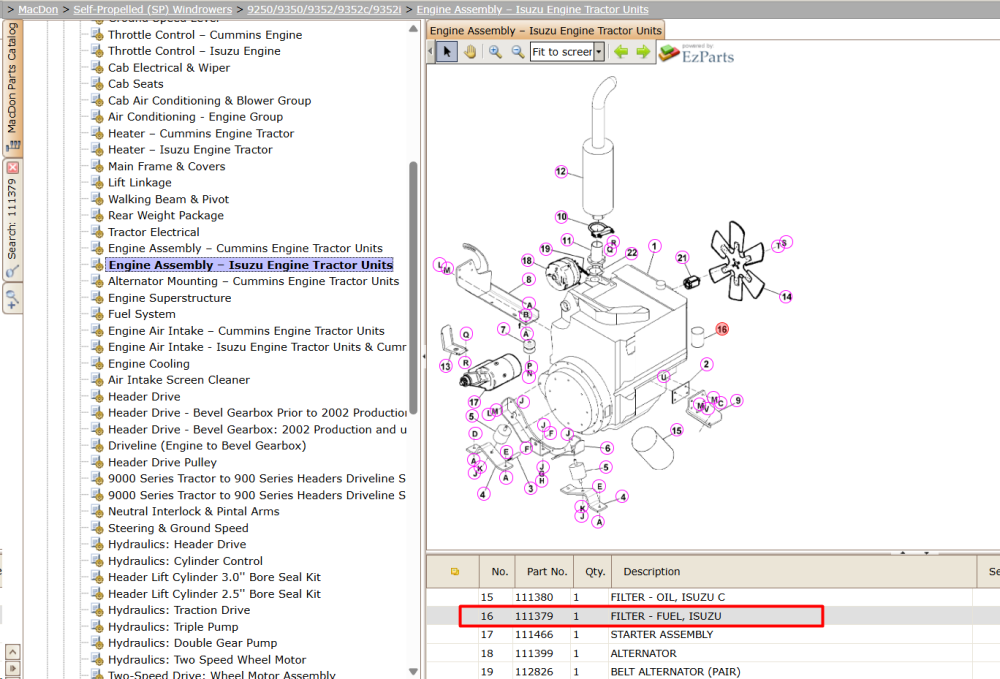Screen dimensions: 1000x679
Task: Open Cab Electrical & Wiper
Action: (x=168, y=68)
